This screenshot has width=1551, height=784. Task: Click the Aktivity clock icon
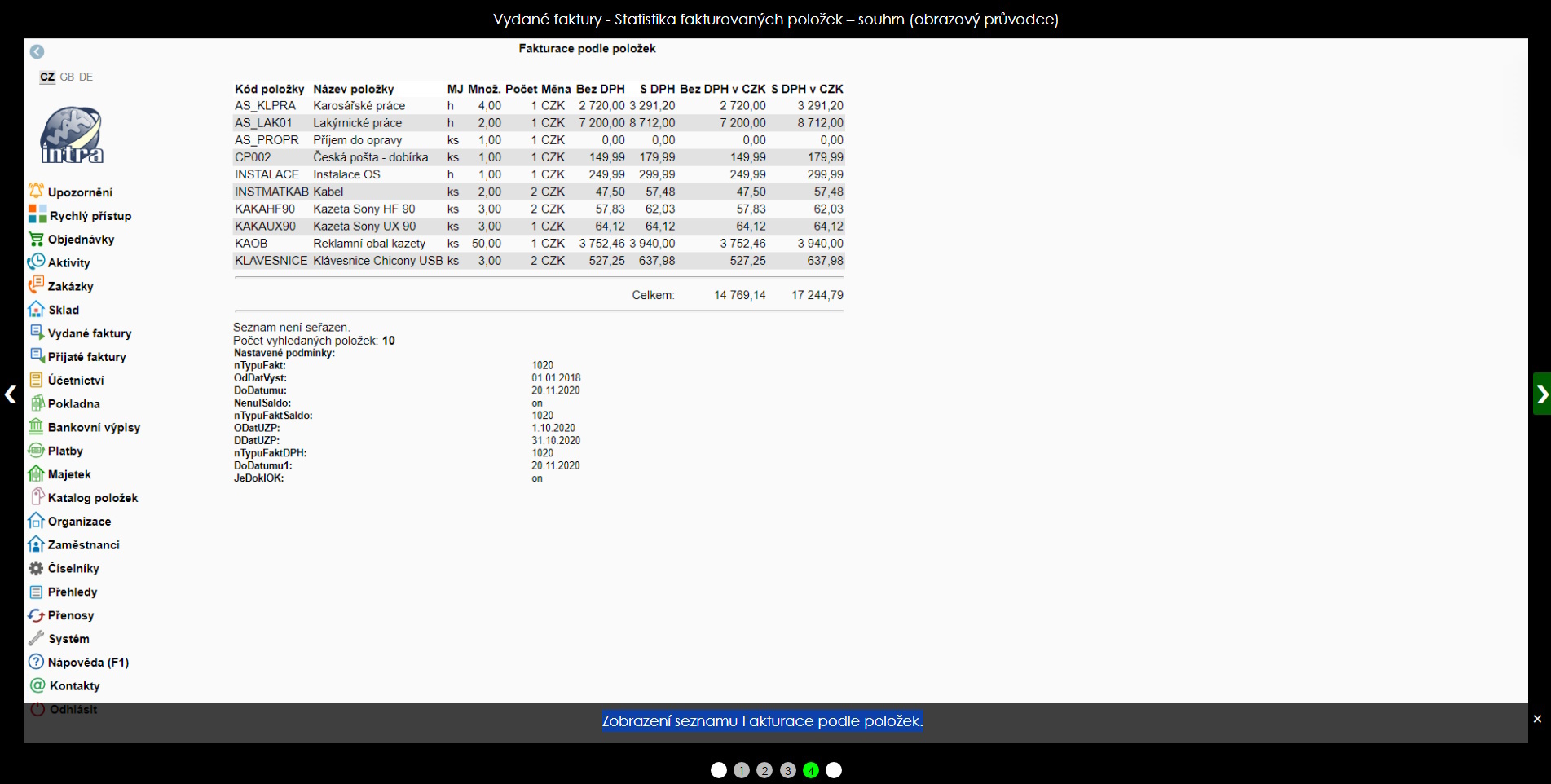click(x=36, y=262)
